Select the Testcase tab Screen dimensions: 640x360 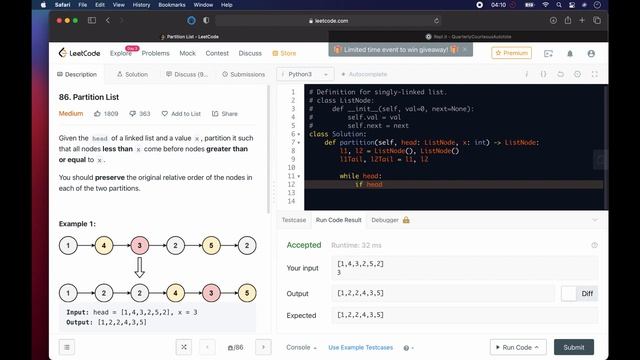pos(294,220)
